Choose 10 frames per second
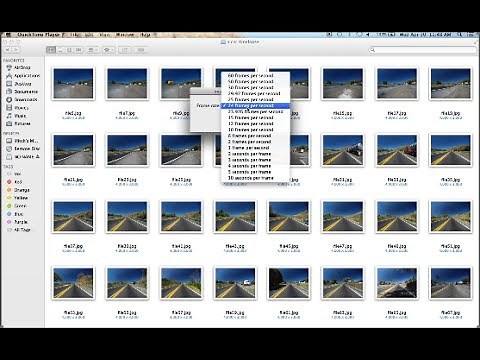The width and height of the screenshot is (480, 360). pyautogui.click(x=256, y=130)
